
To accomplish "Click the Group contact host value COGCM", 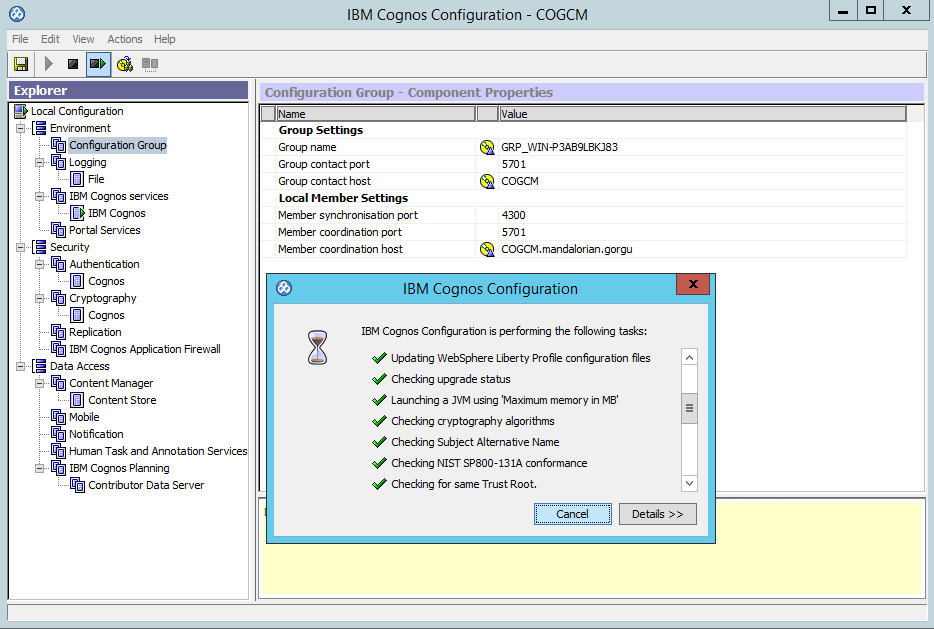I will click(519, 181).
